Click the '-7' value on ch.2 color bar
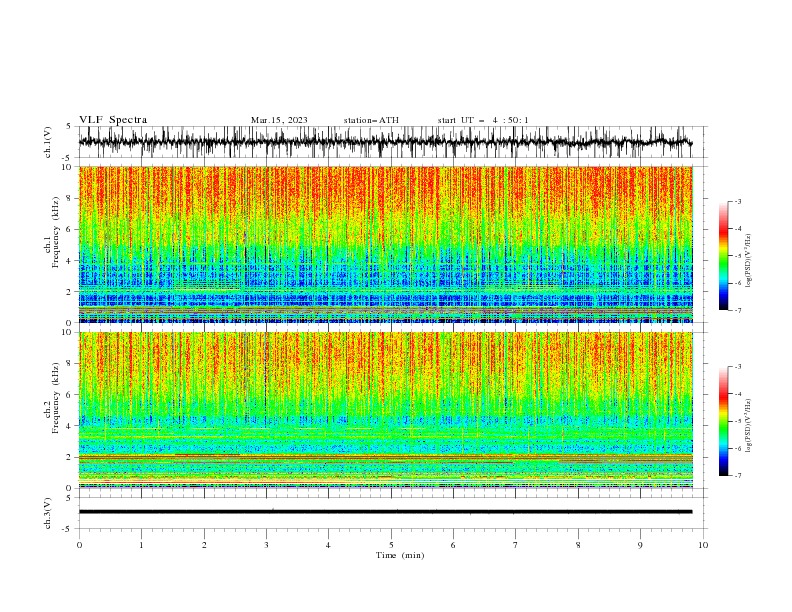Viewport: 792px width, 612px height. coord(738,475)
